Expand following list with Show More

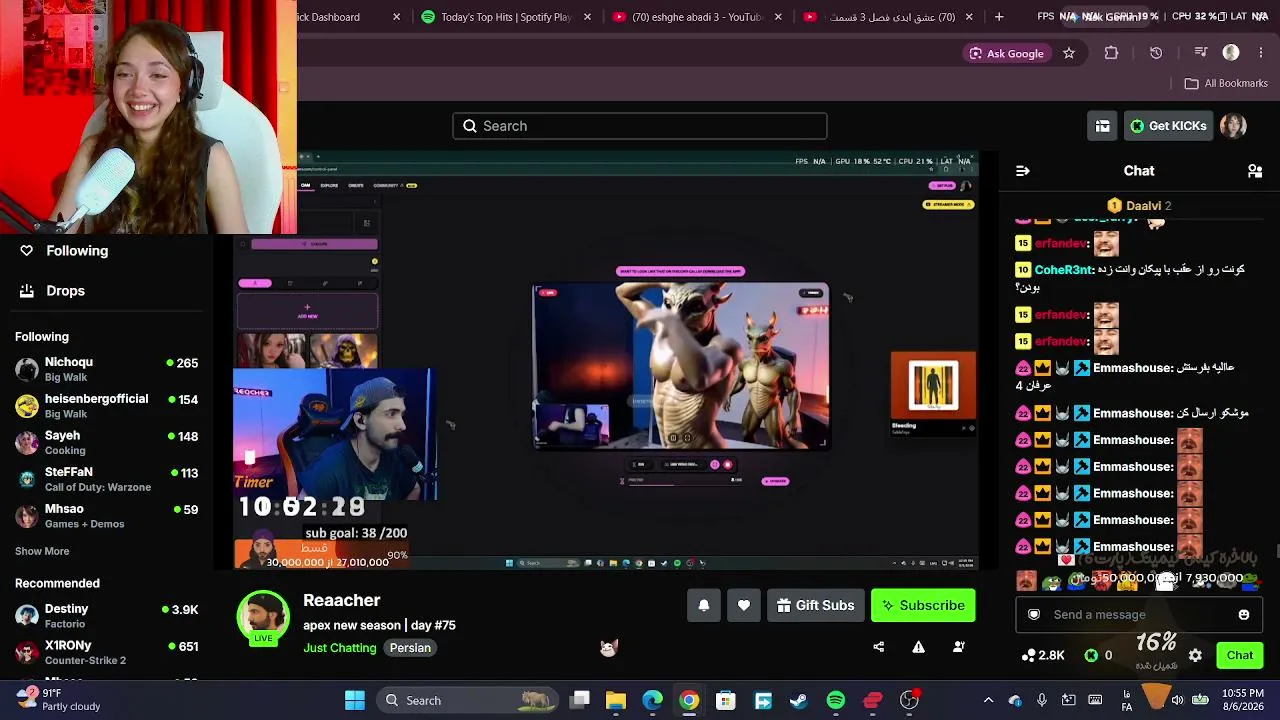point(42,551)
